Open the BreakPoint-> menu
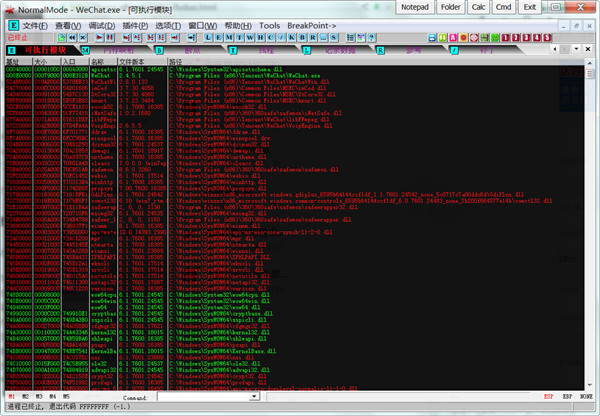 (x=311, y=26)
